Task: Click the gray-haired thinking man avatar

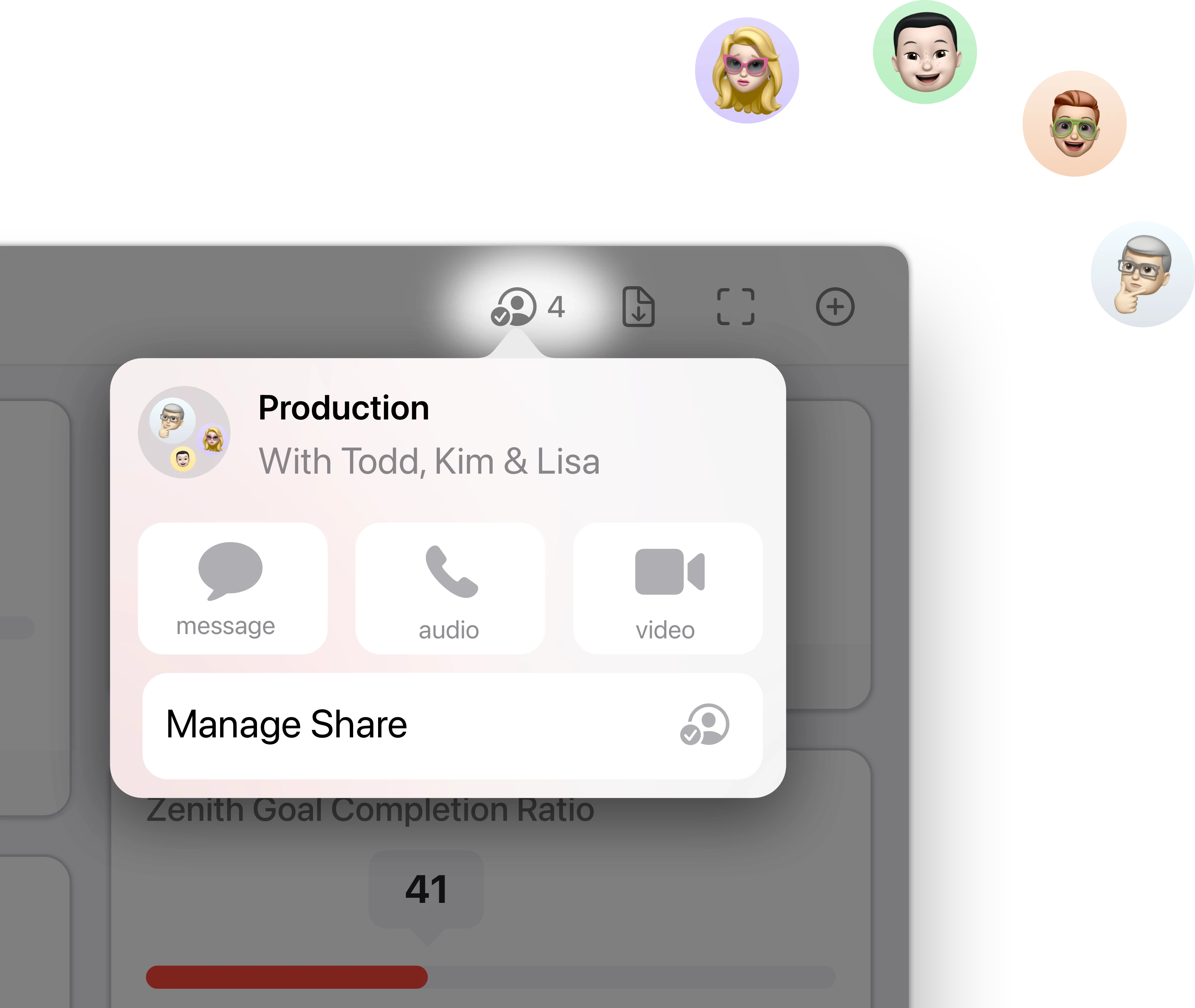Action: click(x=1143, y=274)
